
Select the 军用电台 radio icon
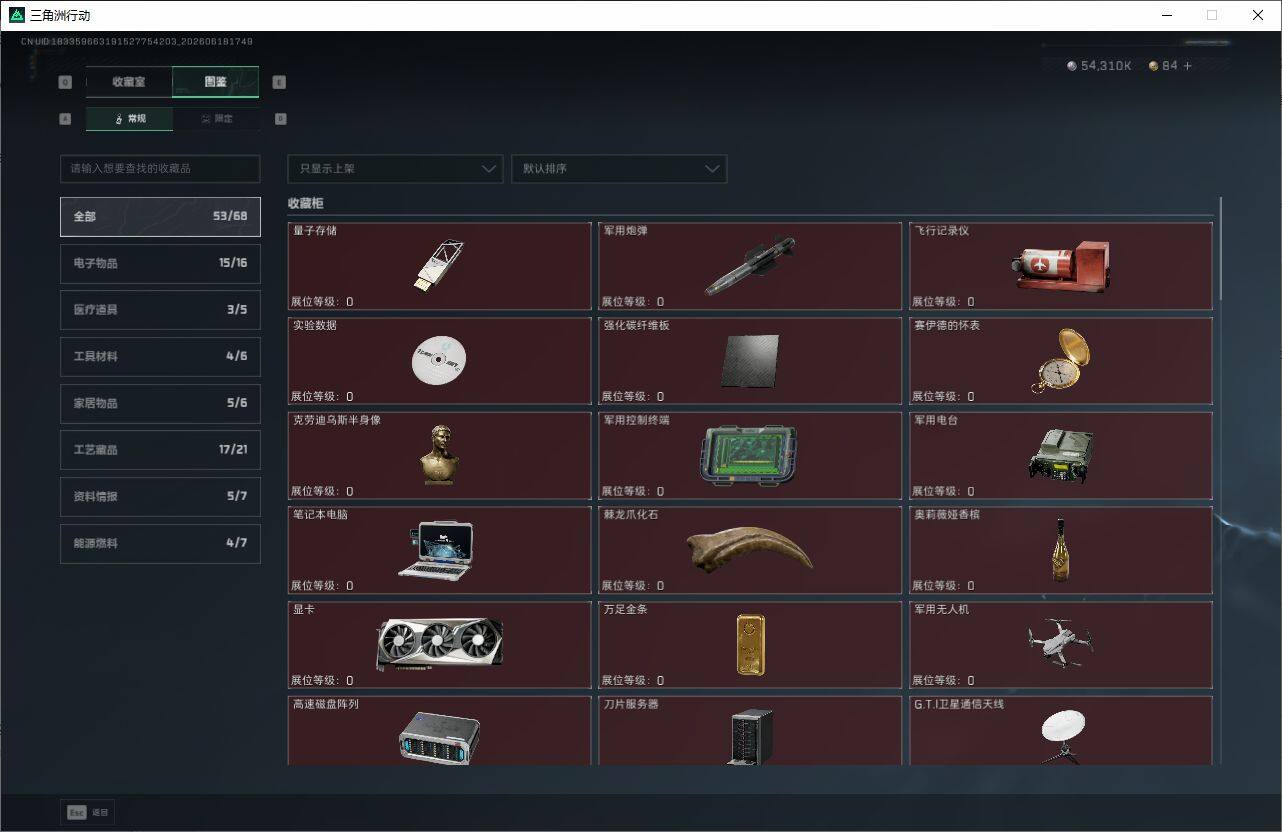coord(1060,455)
